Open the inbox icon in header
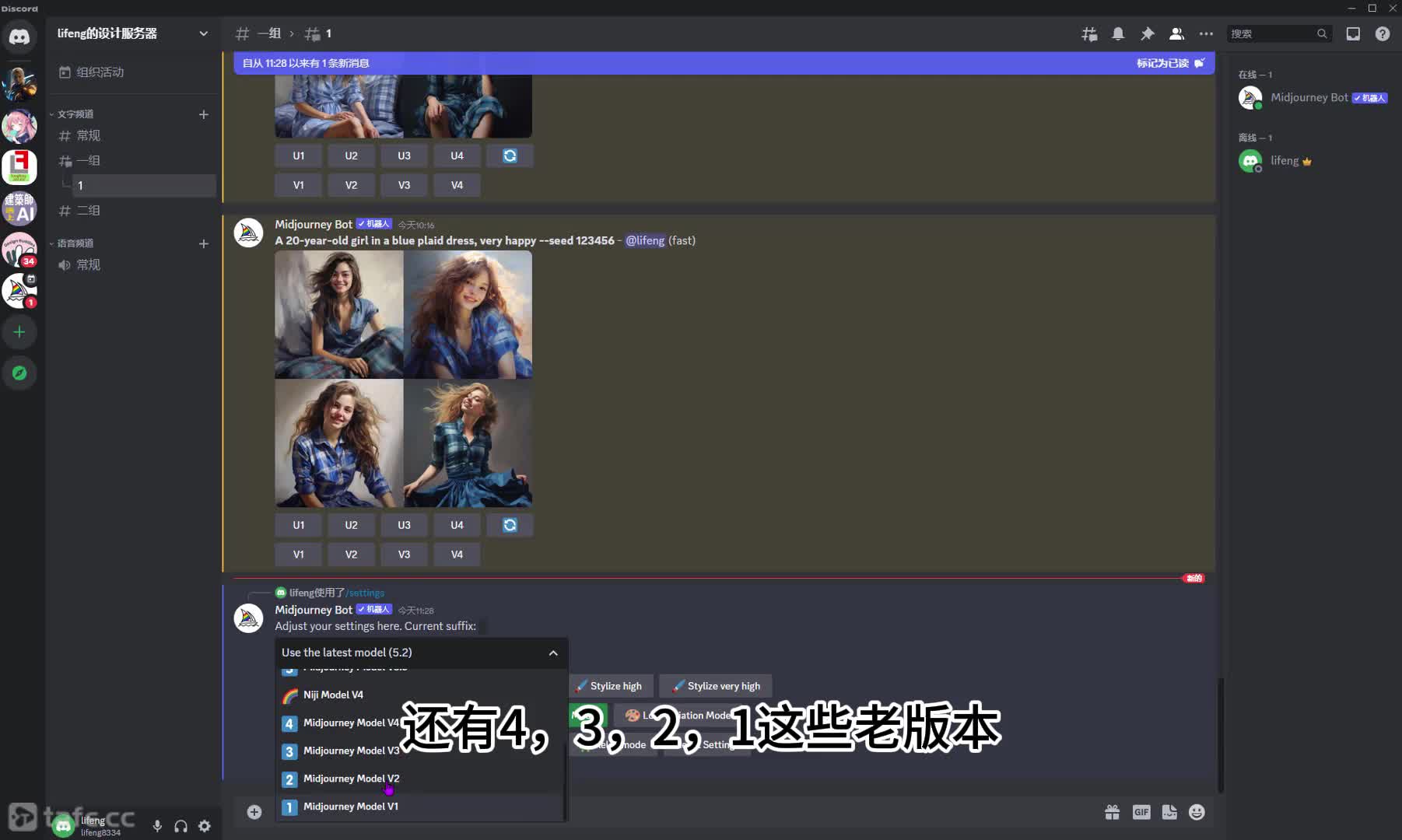 click(1353, 33)
